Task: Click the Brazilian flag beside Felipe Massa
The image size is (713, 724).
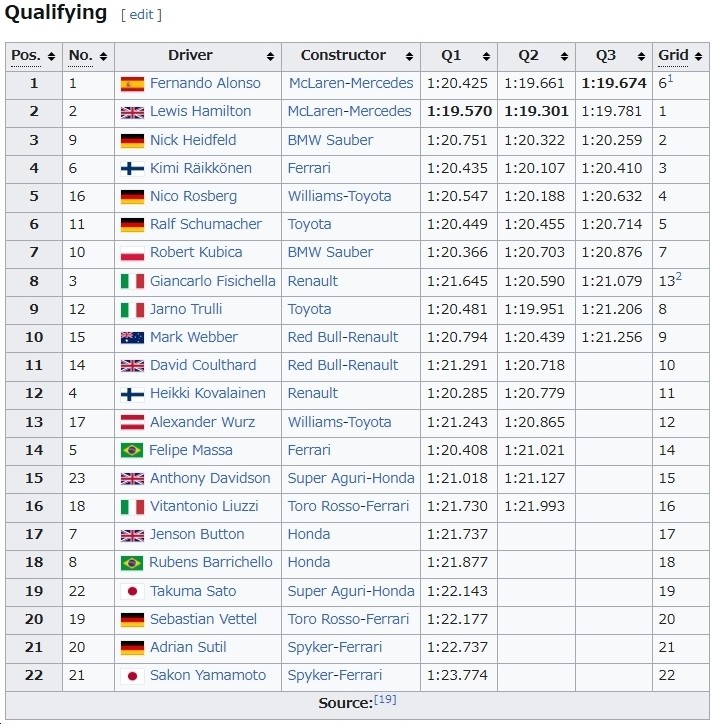Action: tap(132, 450)
